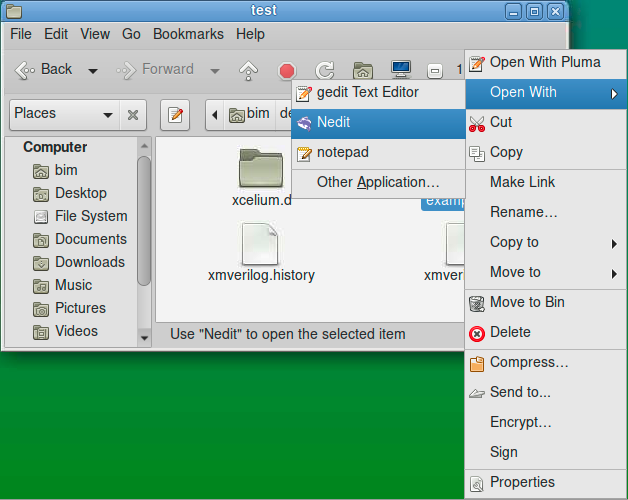Viewport: 628px width, 500px height.
Task: Go up using the Up arrow icon
Action: 249,70
